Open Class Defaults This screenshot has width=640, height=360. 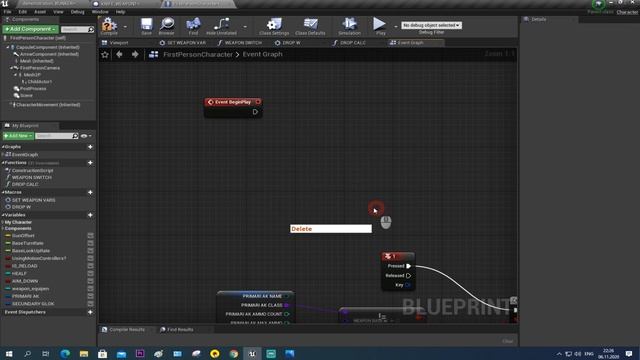[x=310, y=25]
